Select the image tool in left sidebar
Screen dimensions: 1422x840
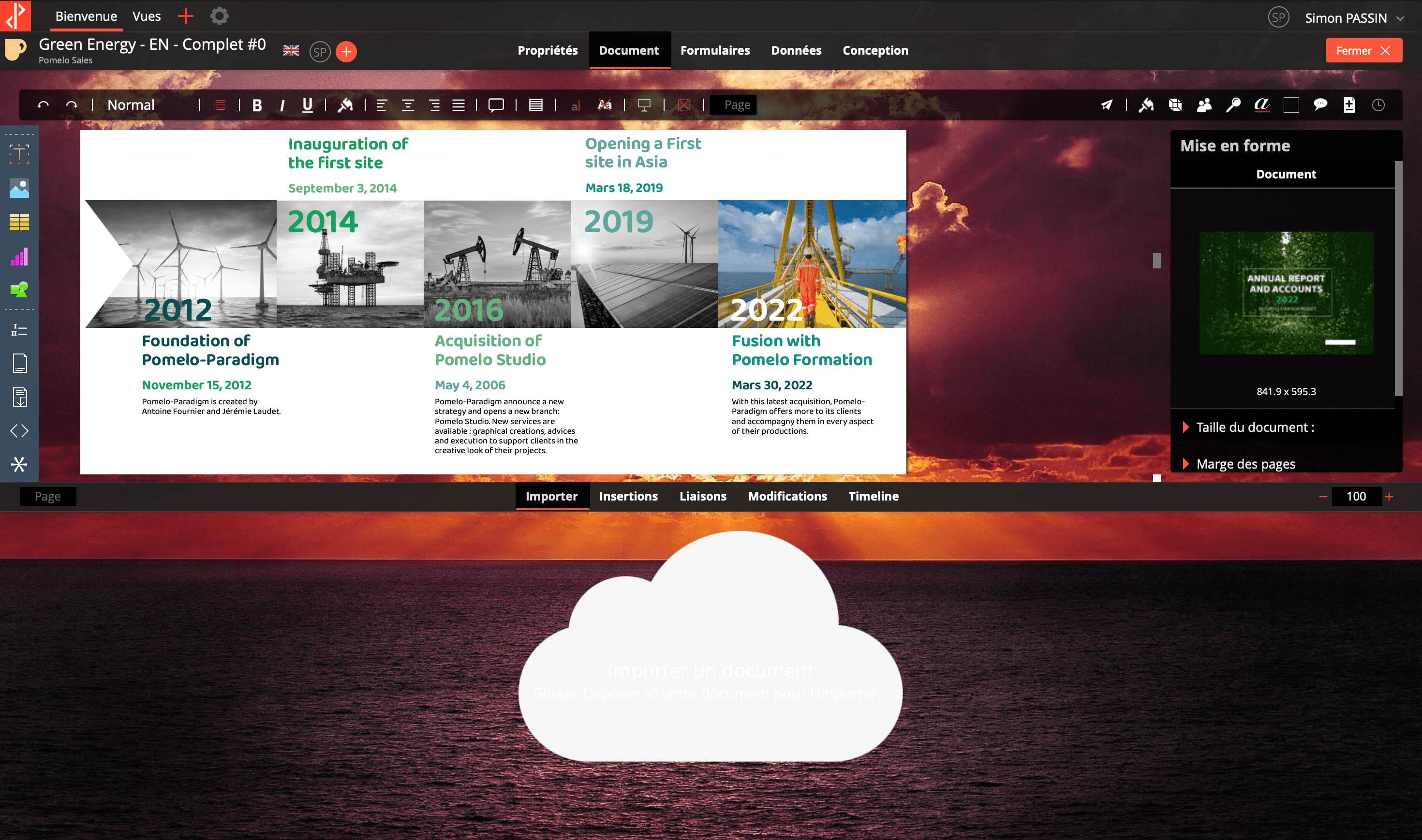pyautogui.click(x=19, y=188)
